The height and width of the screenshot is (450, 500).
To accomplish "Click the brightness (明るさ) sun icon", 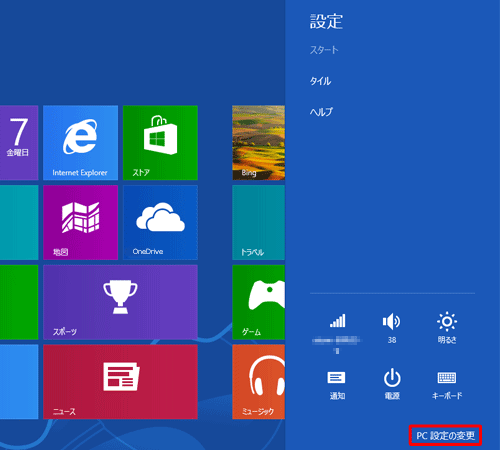I will point(447,322).
